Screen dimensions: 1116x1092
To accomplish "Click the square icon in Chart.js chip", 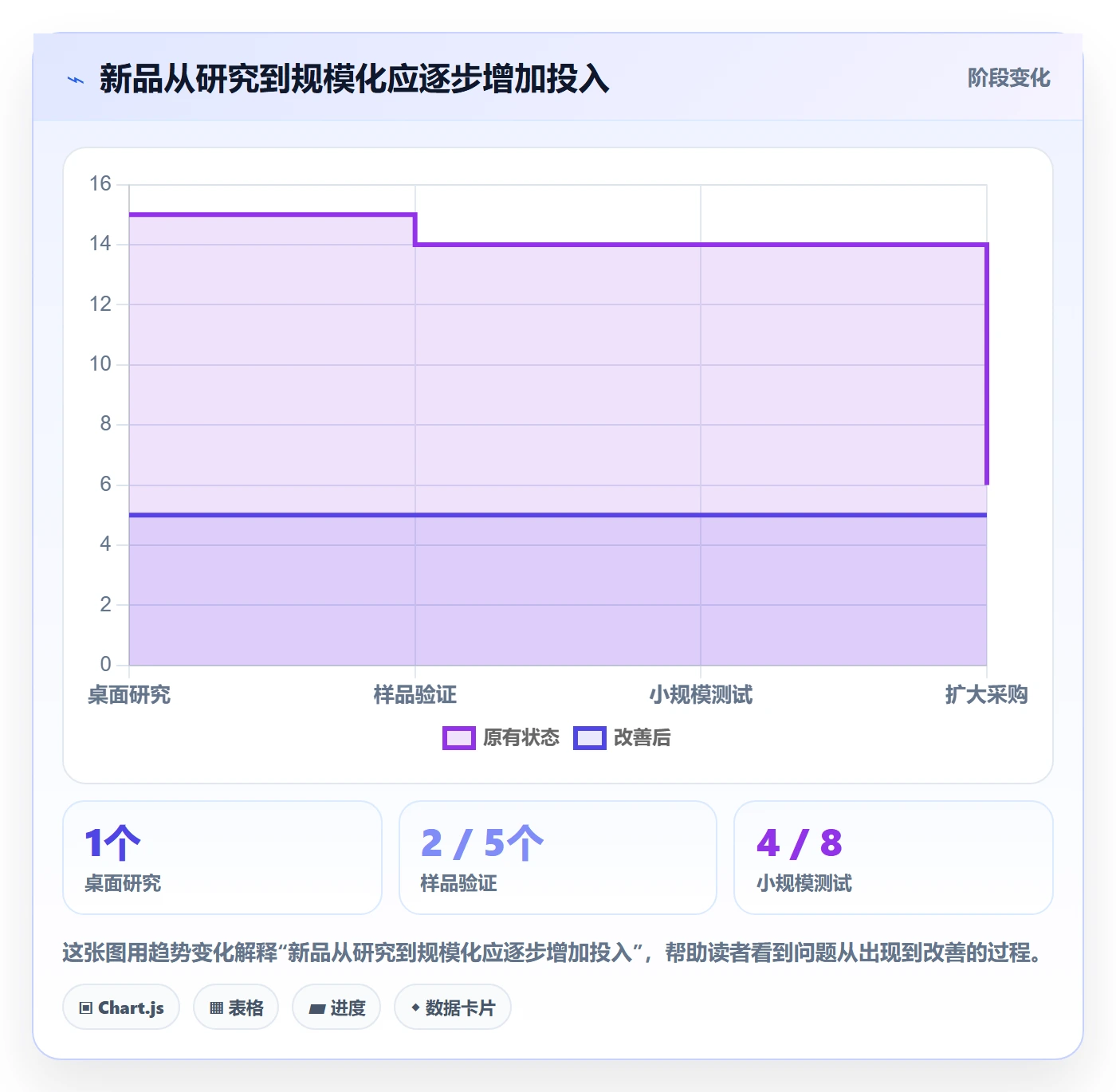I will [86, 1008].
